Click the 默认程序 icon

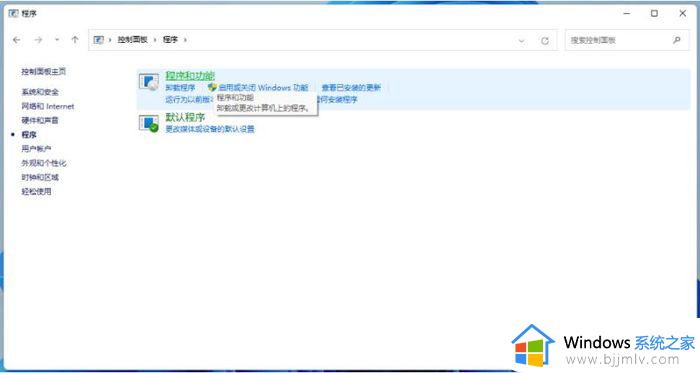tap(149, 124)
